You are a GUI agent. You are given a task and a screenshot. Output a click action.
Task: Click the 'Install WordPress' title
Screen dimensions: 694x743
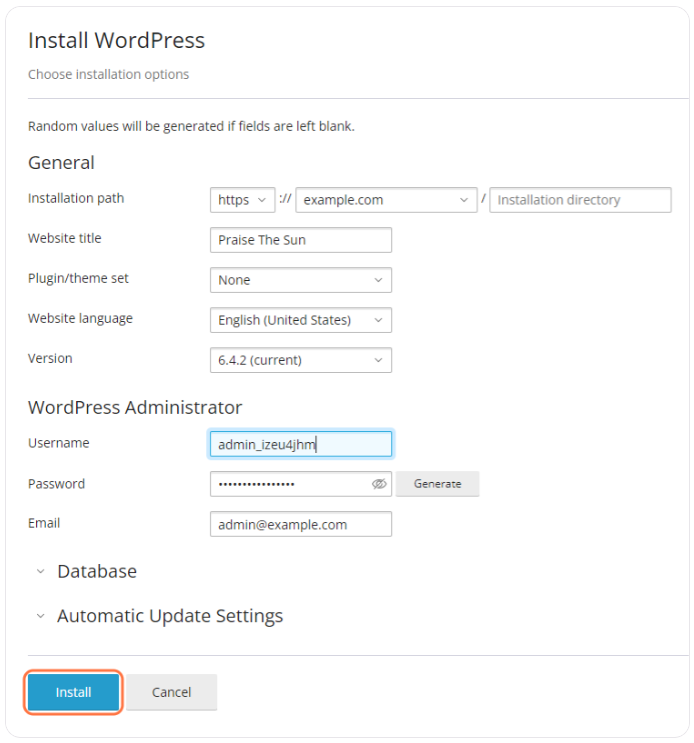coord(117,40)
